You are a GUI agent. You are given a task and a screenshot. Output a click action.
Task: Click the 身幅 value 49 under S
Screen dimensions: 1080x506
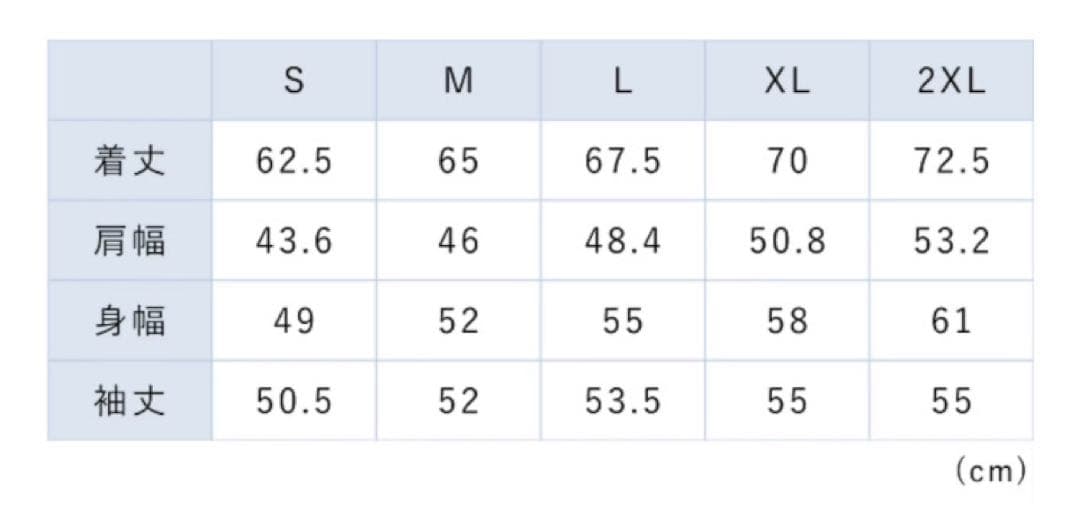coord(293,321)
